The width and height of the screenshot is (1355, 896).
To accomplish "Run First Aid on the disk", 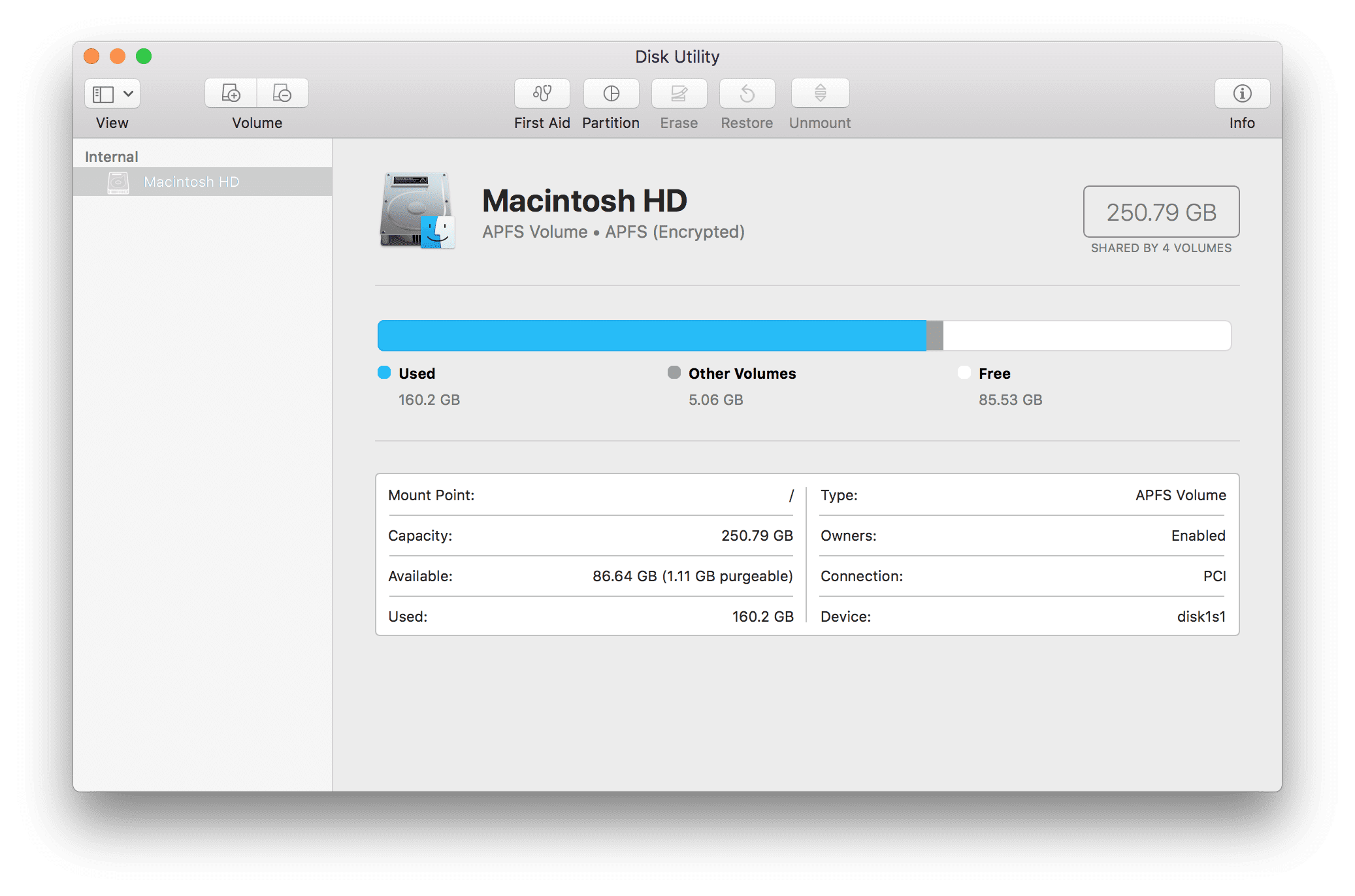I will click(x=542, y=93).
